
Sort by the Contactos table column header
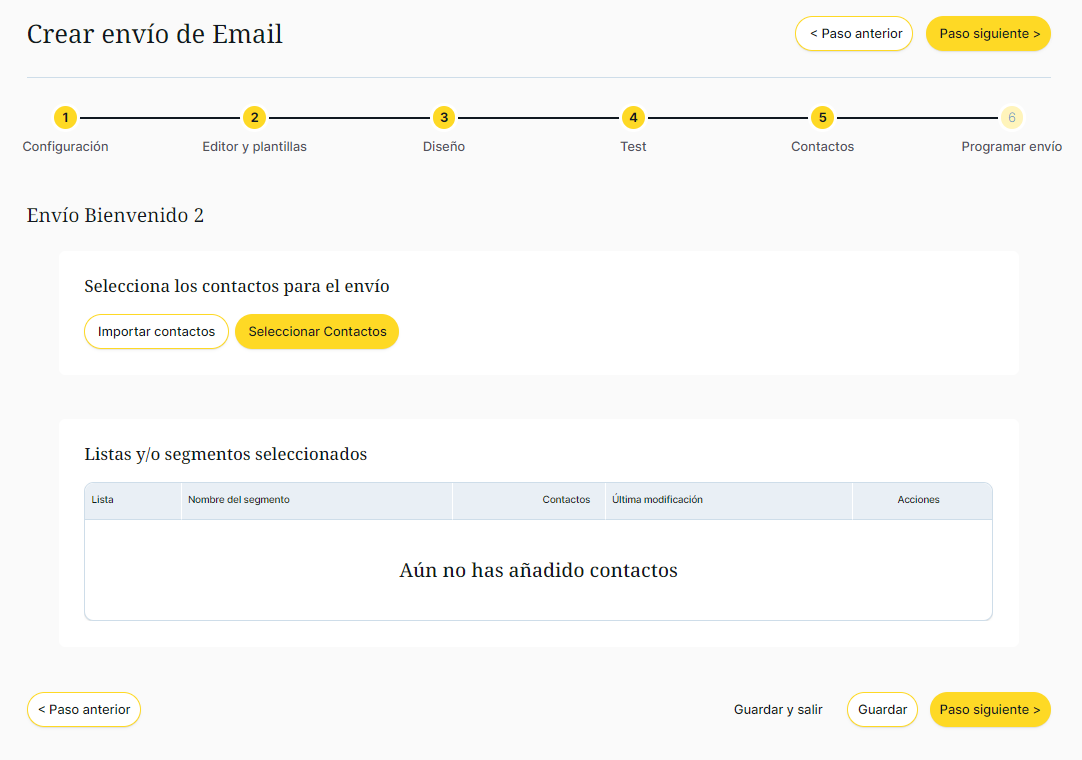(x=566, y=500)
